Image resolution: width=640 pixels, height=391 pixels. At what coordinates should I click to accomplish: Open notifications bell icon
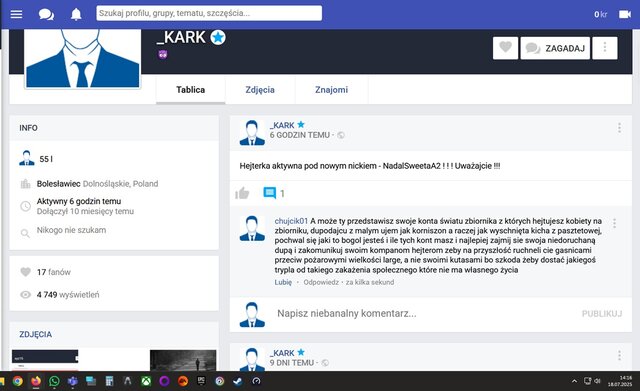76,14
